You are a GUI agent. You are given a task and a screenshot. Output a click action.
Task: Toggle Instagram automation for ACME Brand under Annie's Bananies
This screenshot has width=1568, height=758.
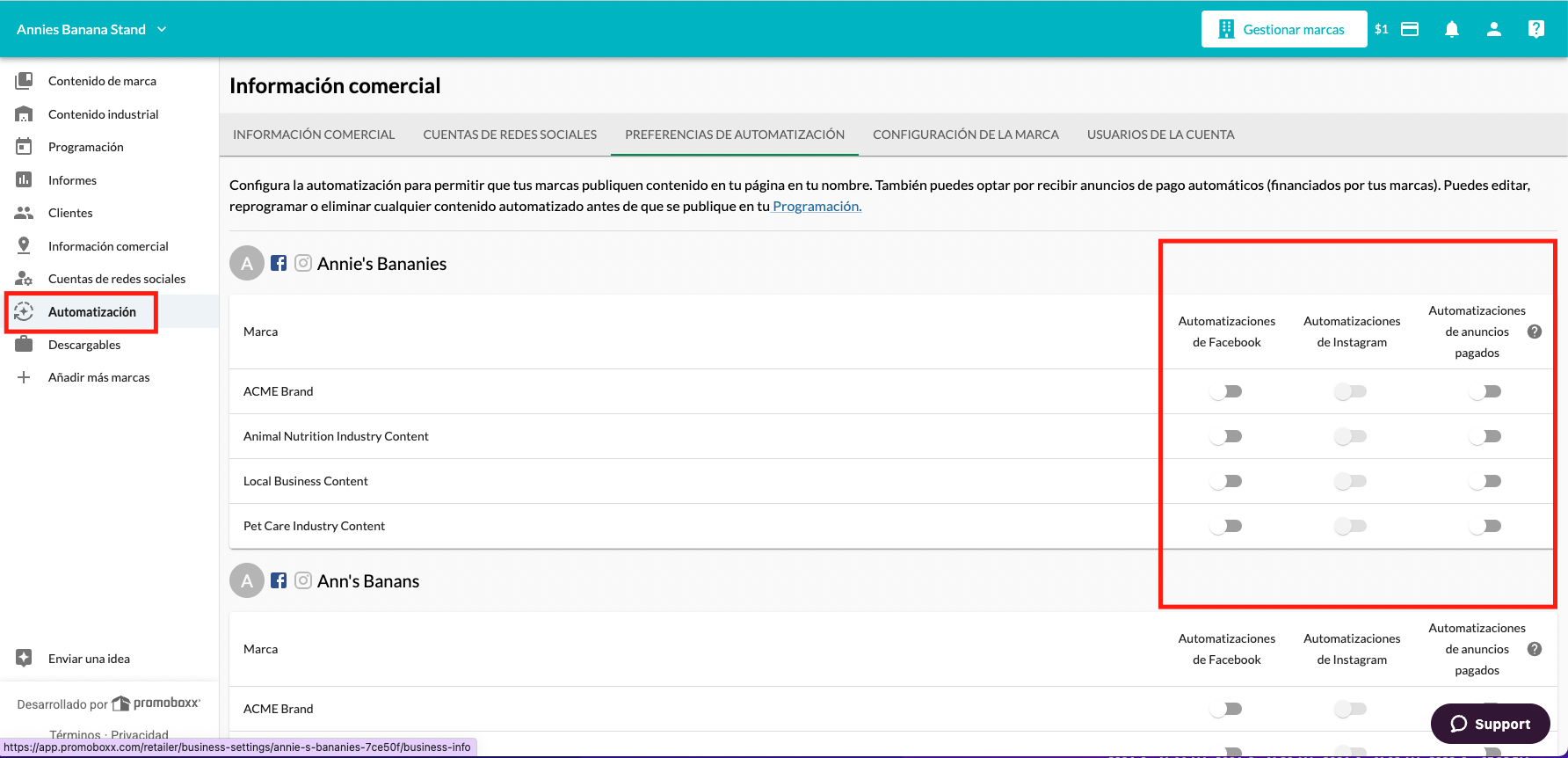1351,391
